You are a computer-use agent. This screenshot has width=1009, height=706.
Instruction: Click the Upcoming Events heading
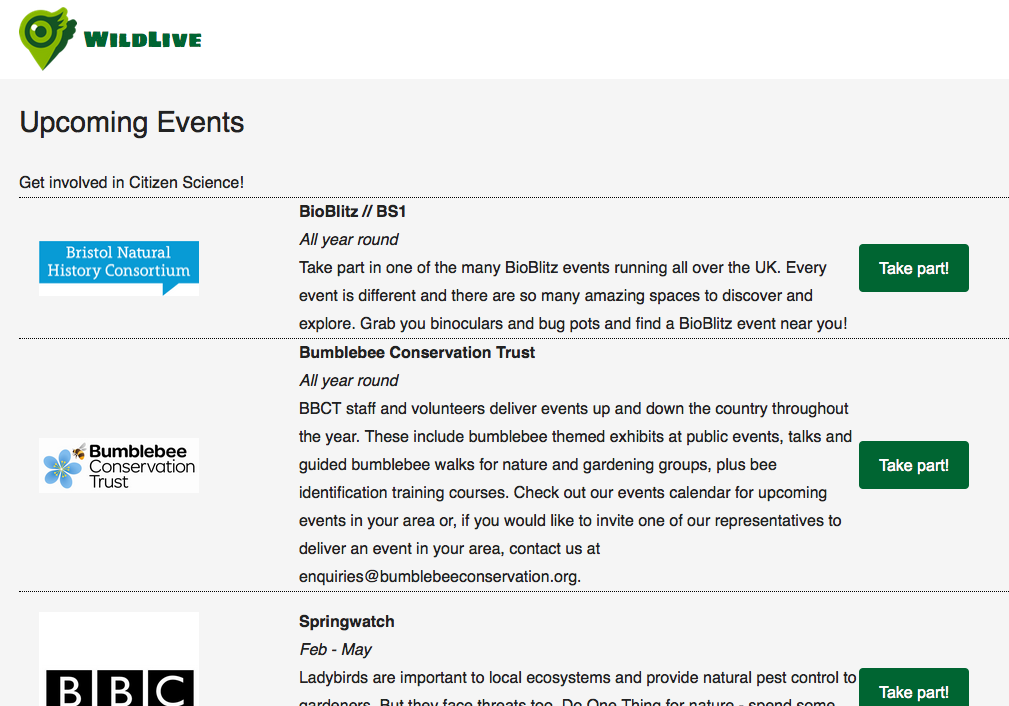tap(132, 122)
